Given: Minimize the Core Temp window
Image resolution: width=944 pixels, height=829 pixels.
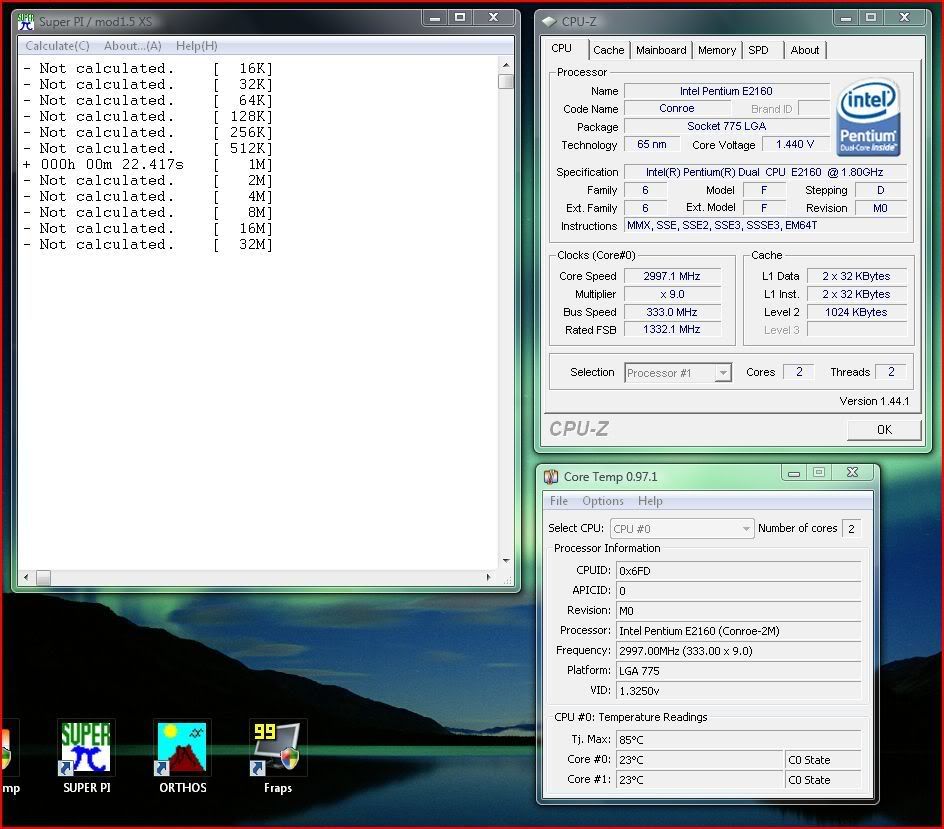Looking at the screenshot, I should point(794,473).
